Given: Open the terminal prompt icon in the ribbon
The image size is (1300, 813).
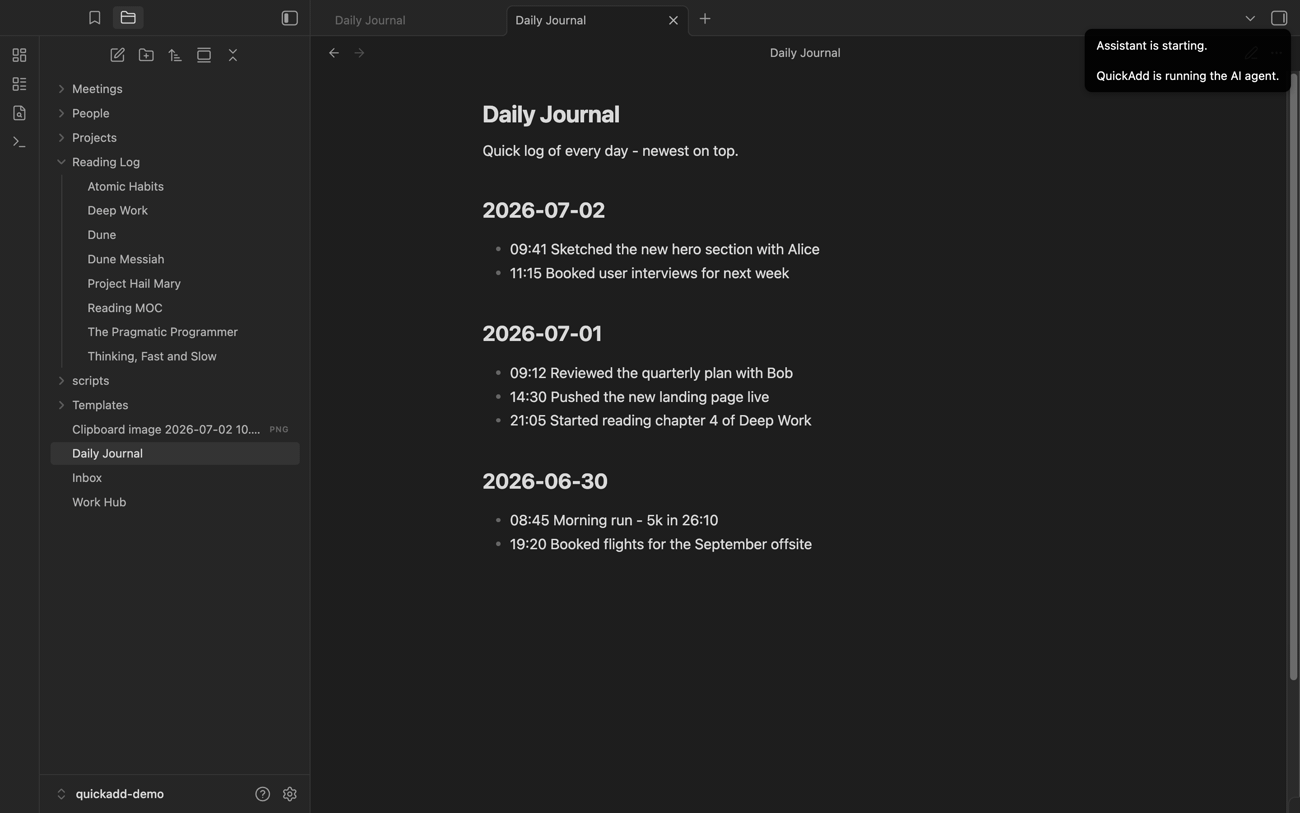Looking at the screenshot, I should point(19,142).
